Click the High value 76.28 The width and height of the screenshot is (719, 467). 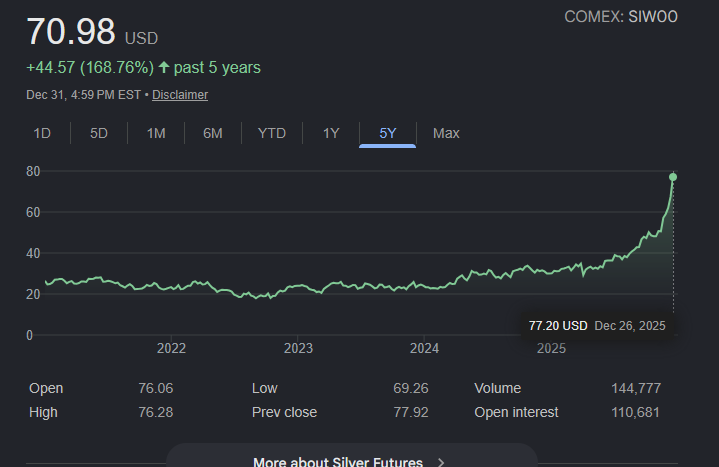(x=156, y=412)
